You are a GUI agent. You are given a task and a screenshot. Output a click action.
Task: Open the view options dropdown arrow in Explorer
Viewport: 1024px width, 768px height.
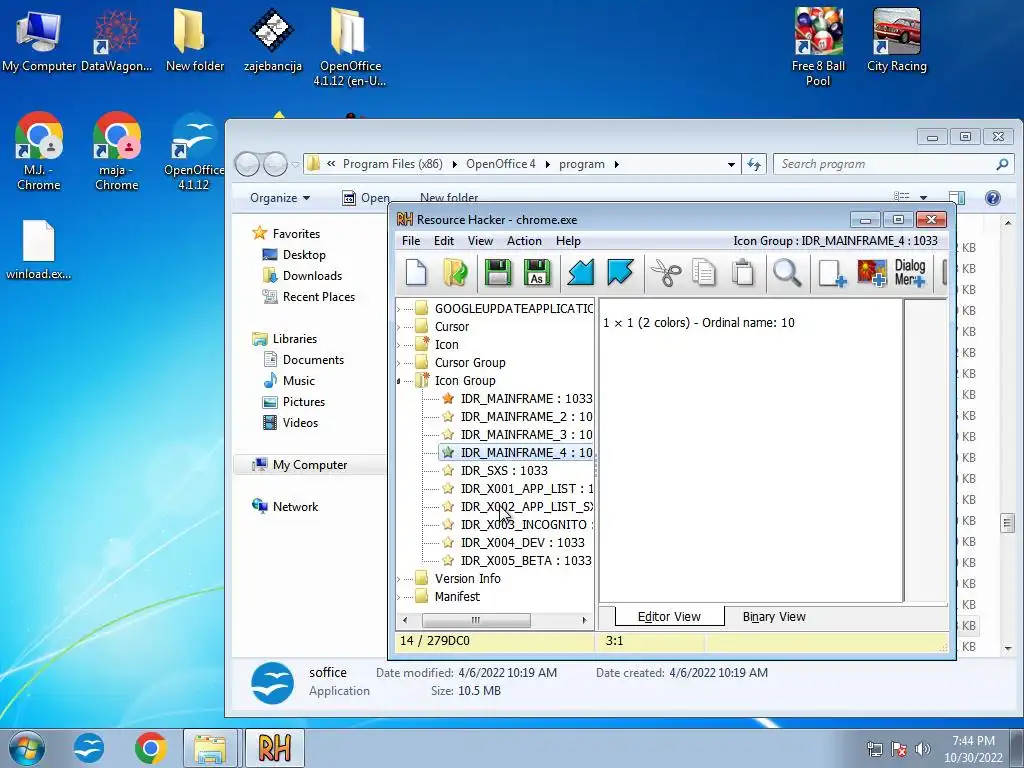tap(923, 197)
